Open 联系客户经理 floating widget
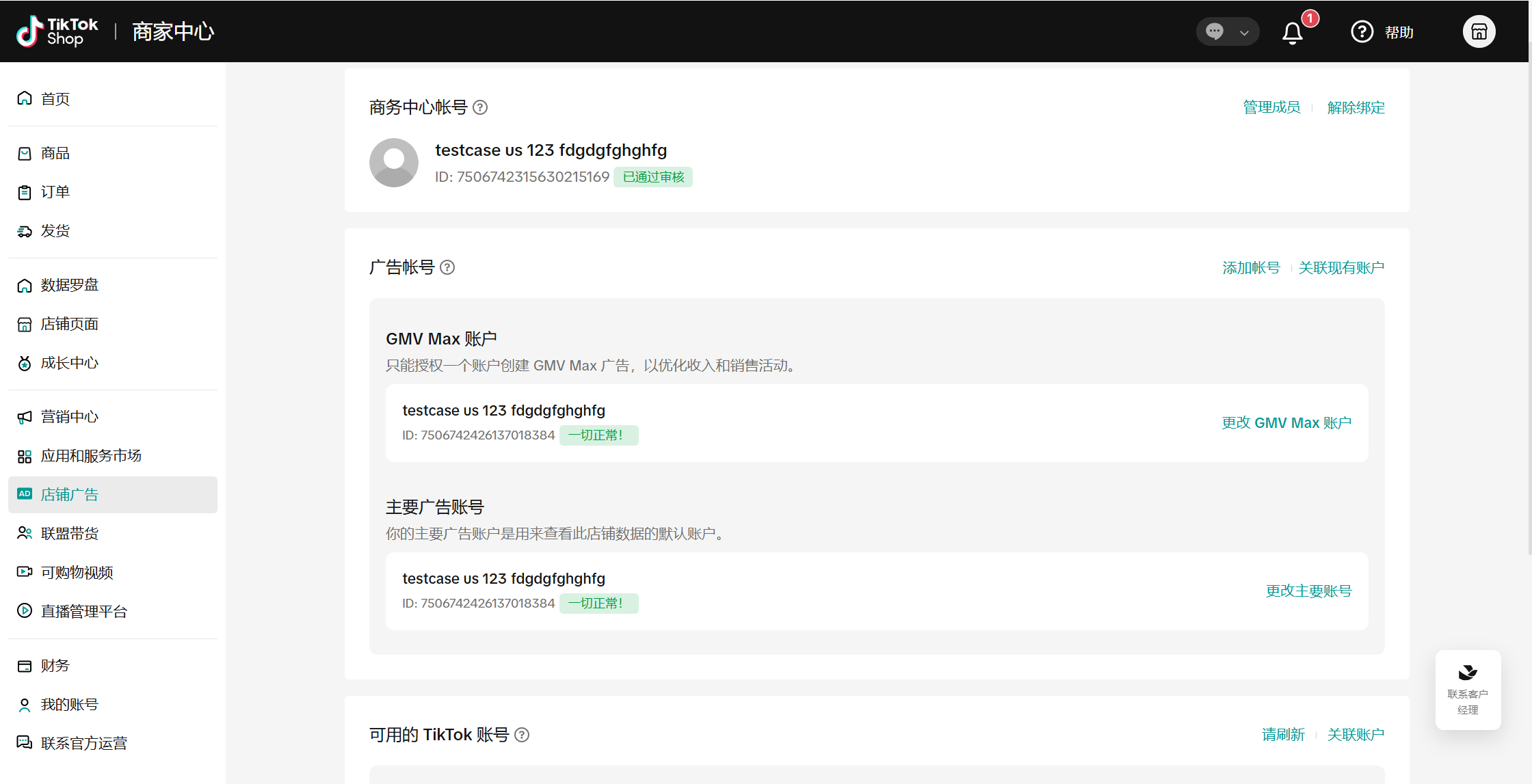The image size is (1532, 784). pos(1468,690)
